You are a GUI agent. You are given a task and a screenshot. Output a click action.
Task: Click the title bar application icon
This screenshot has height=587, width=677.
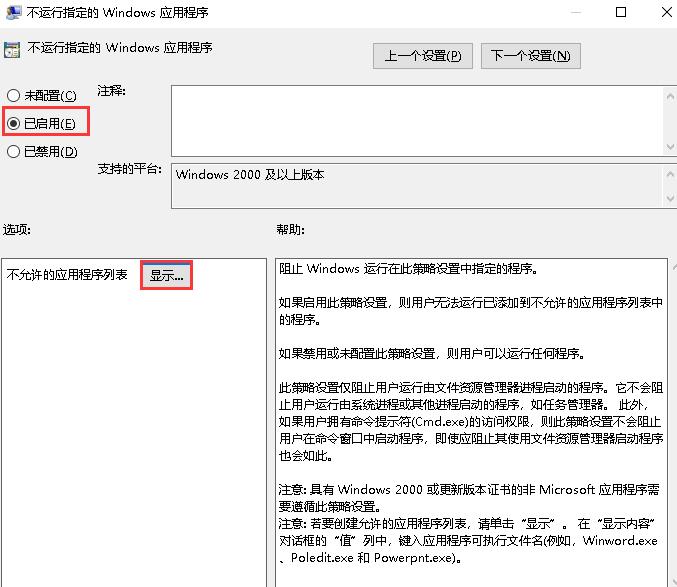tap(13, 12)
